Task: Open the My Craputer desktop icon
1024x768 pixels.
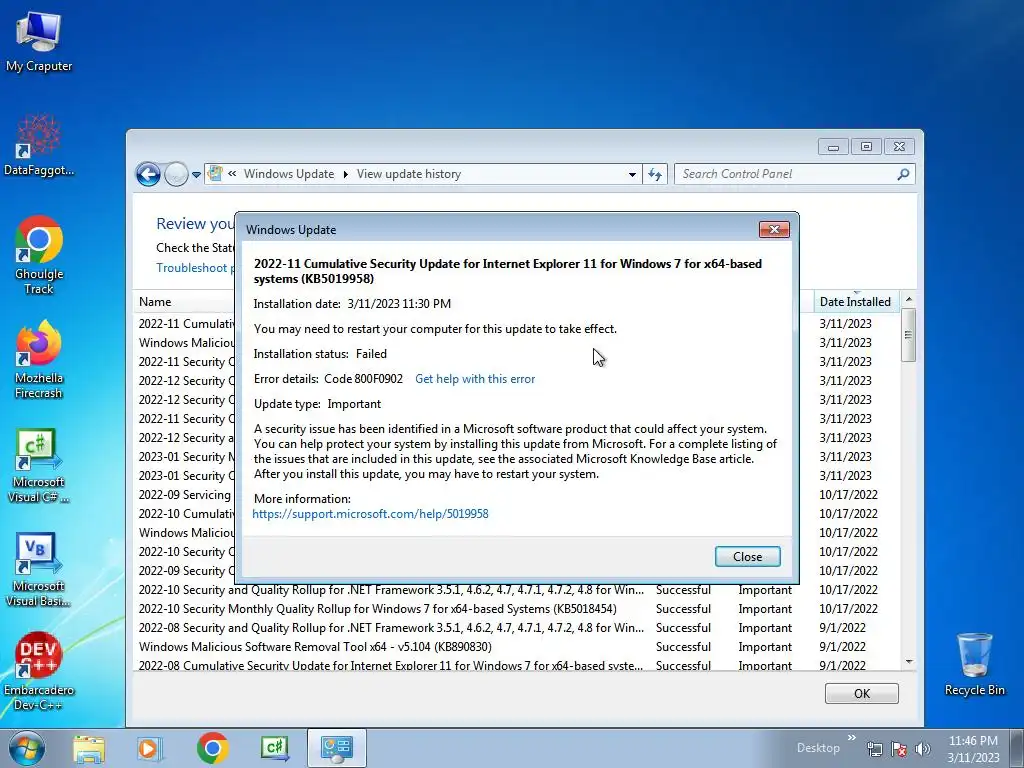Action: click(x=39, y=40)
